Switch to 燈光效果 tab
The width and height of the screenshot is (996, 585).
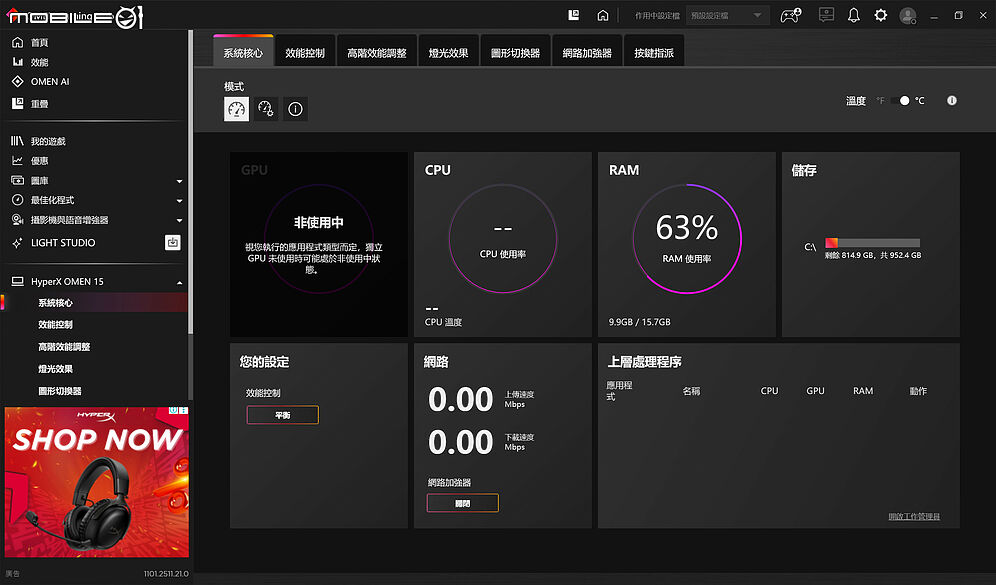[448, 53]
